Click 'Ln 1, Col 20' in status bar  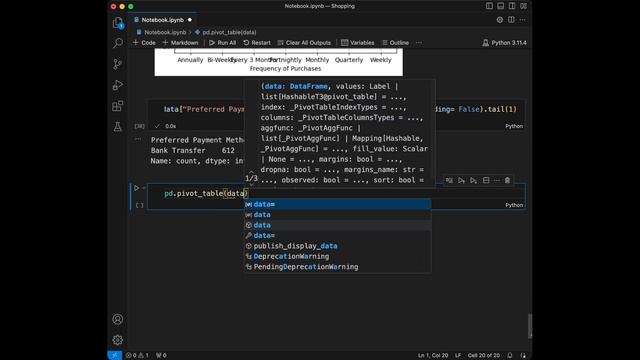click(x=433, y=355)
